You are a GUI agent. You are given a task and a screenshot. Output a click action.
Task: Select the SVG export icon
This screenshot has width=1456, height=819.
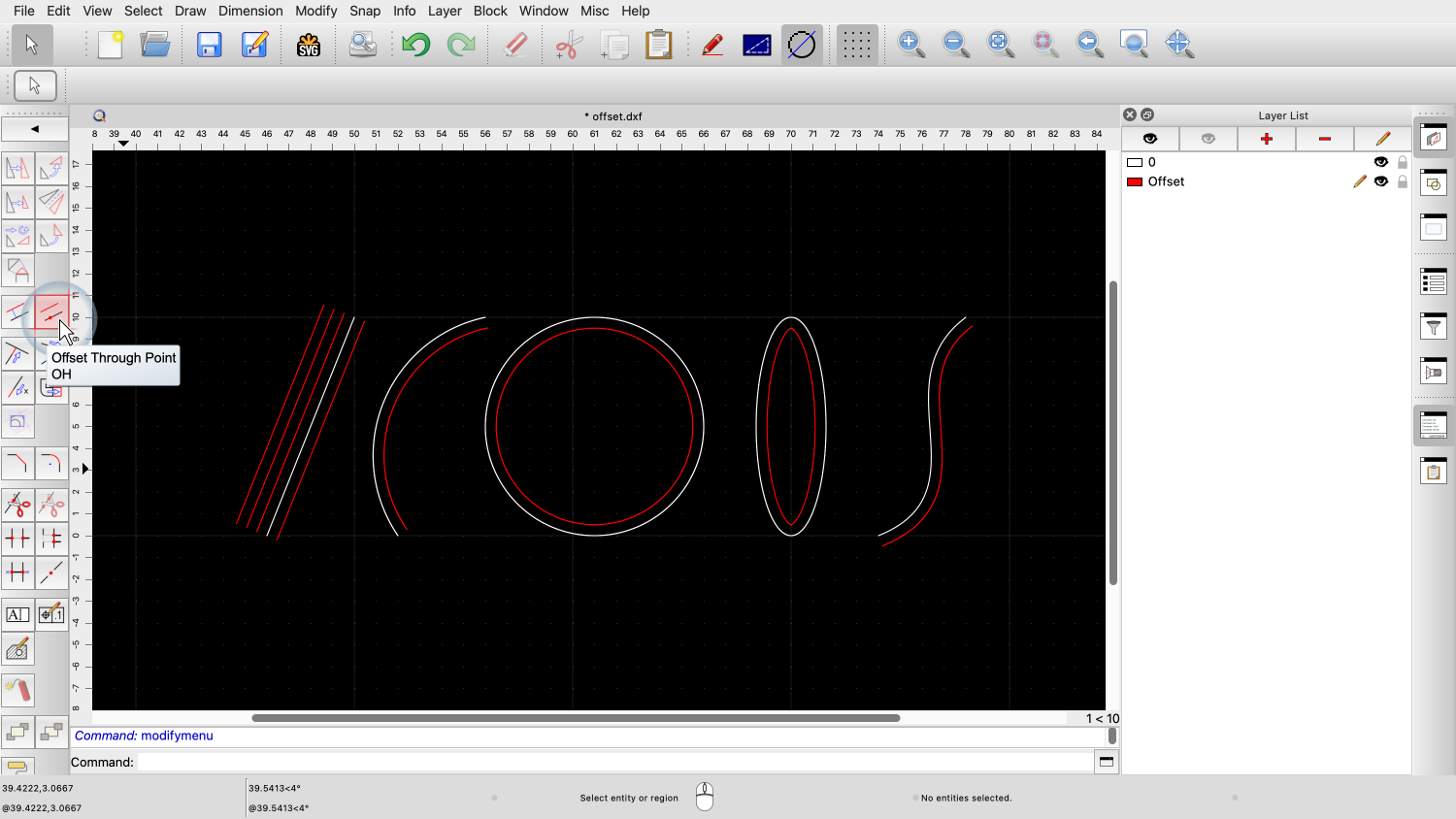click(309, 44)
